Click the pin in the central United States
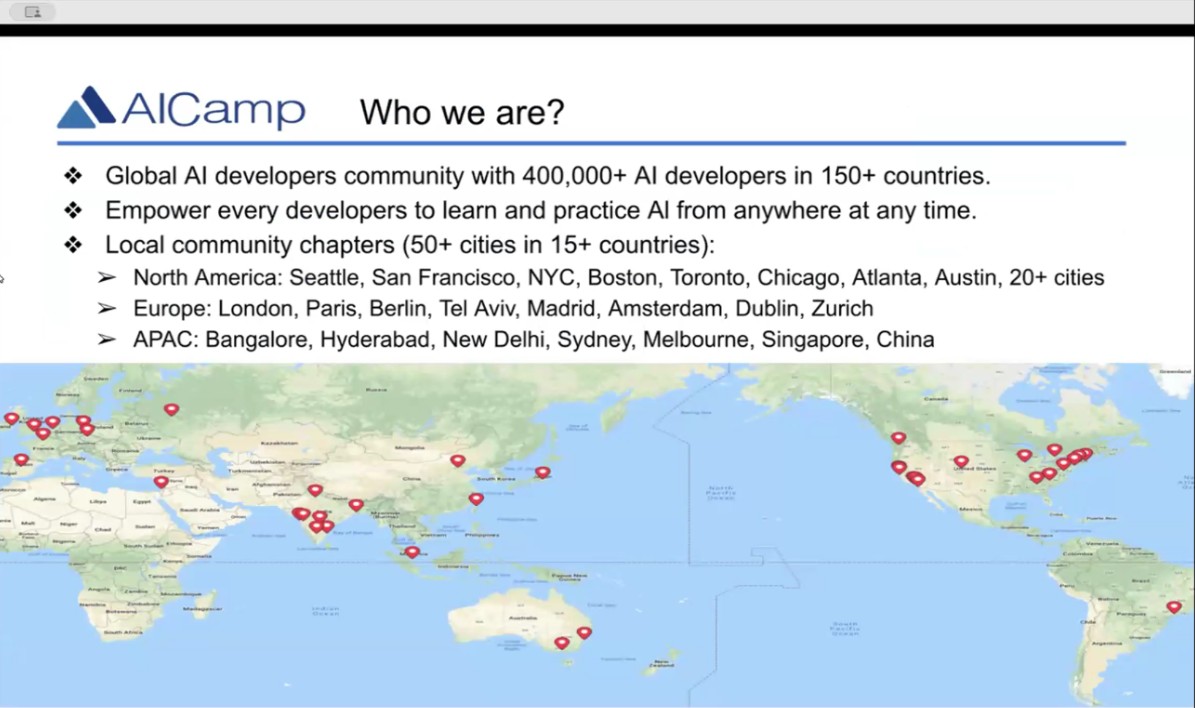This screenshot has height=708, width=1195. tap(961, 461)
